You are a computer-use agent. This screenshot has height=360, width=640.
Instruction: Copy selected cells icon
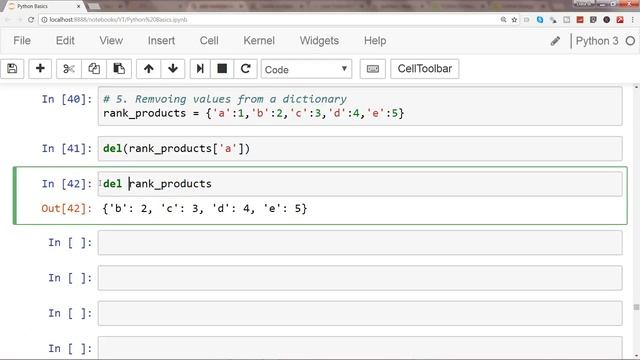coord(94,69)
